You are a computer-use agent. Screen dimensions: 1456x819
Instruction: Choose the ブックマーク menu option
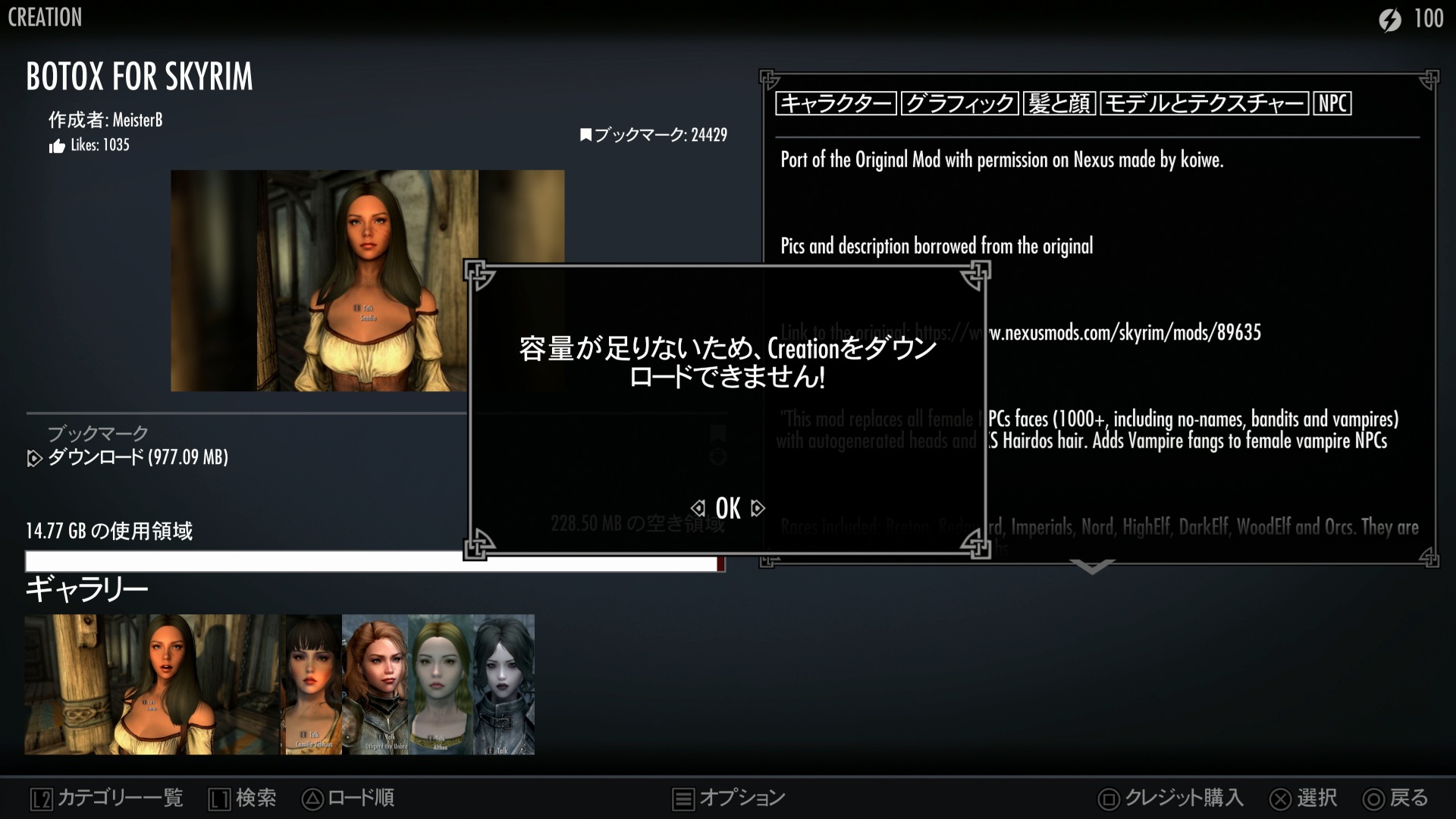coord(98,434)
